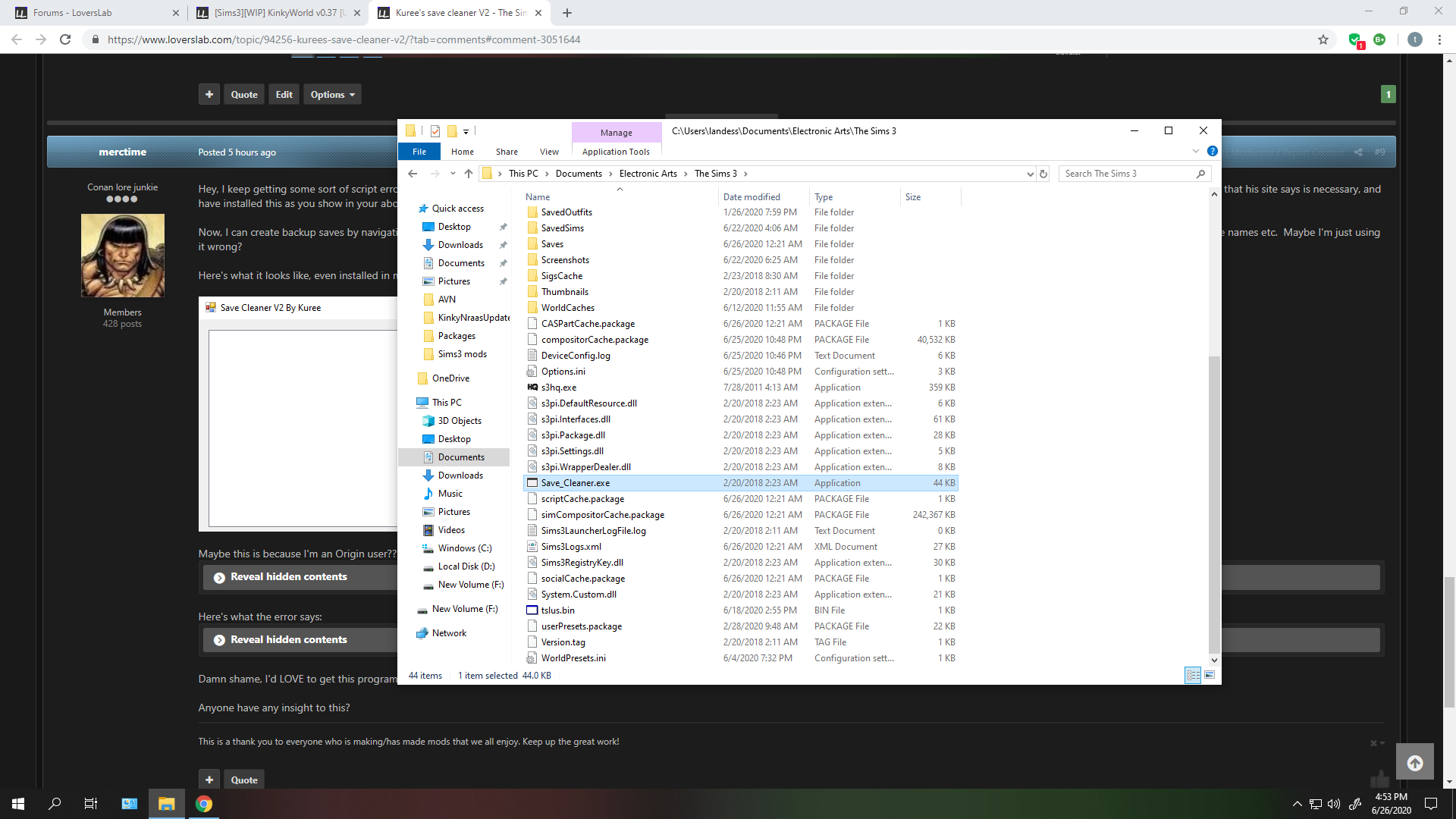
Task: Open the recent locations dropdown arrow
Action: point(453,174)
